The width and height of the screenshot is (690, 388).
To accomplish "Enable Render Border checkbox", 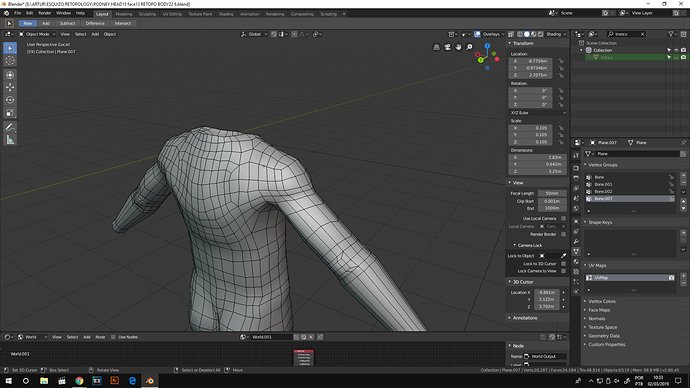I will 563,234.
